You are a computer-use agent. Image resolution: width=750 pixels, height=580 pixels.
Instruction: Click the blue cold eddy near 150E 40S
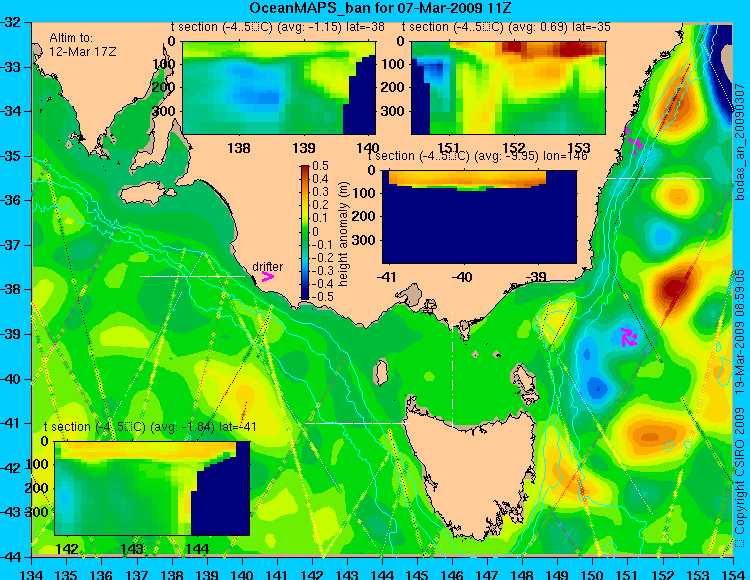(x=596, y=386)
